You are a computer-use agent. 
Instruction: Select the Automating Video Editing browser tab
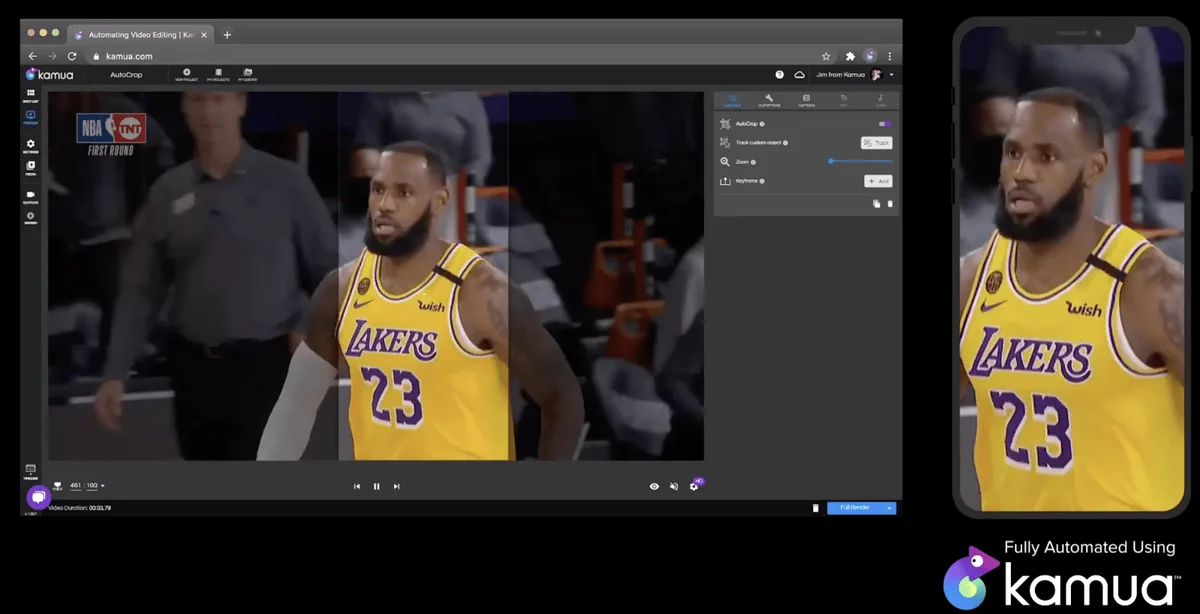coord(142,34)
